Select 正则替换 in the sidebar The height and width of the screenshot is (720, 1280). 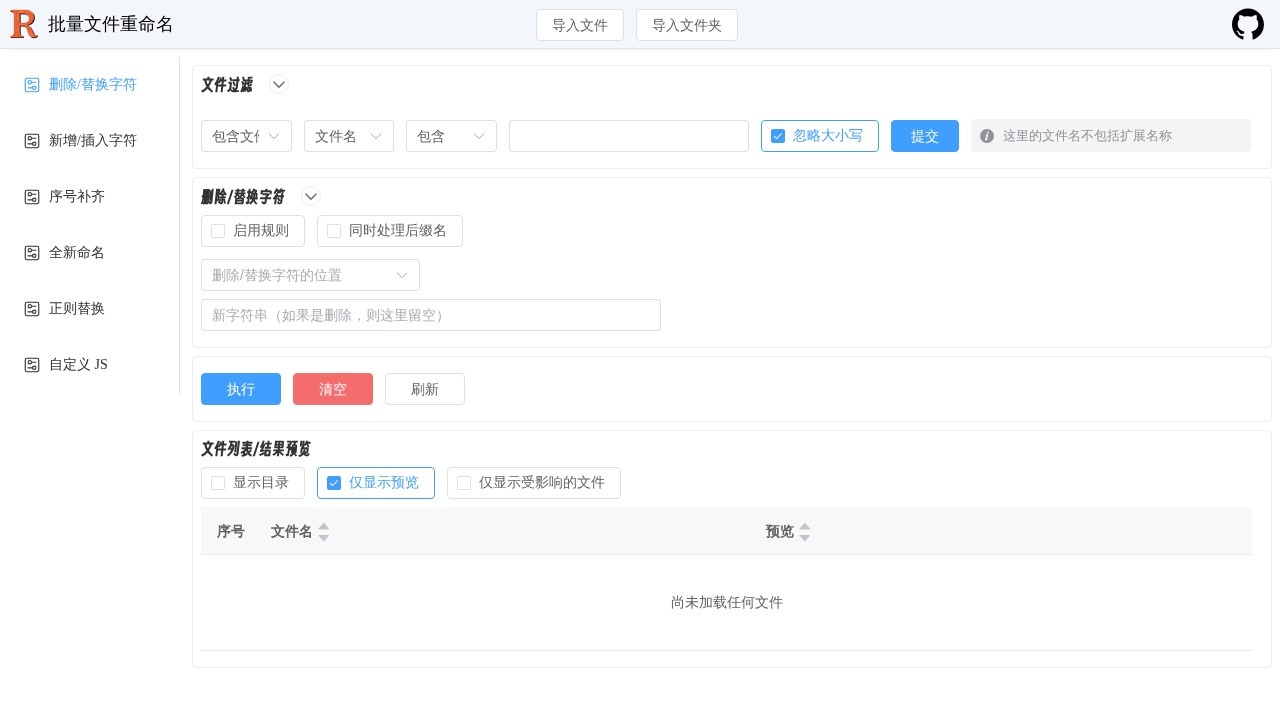point(77,309)
